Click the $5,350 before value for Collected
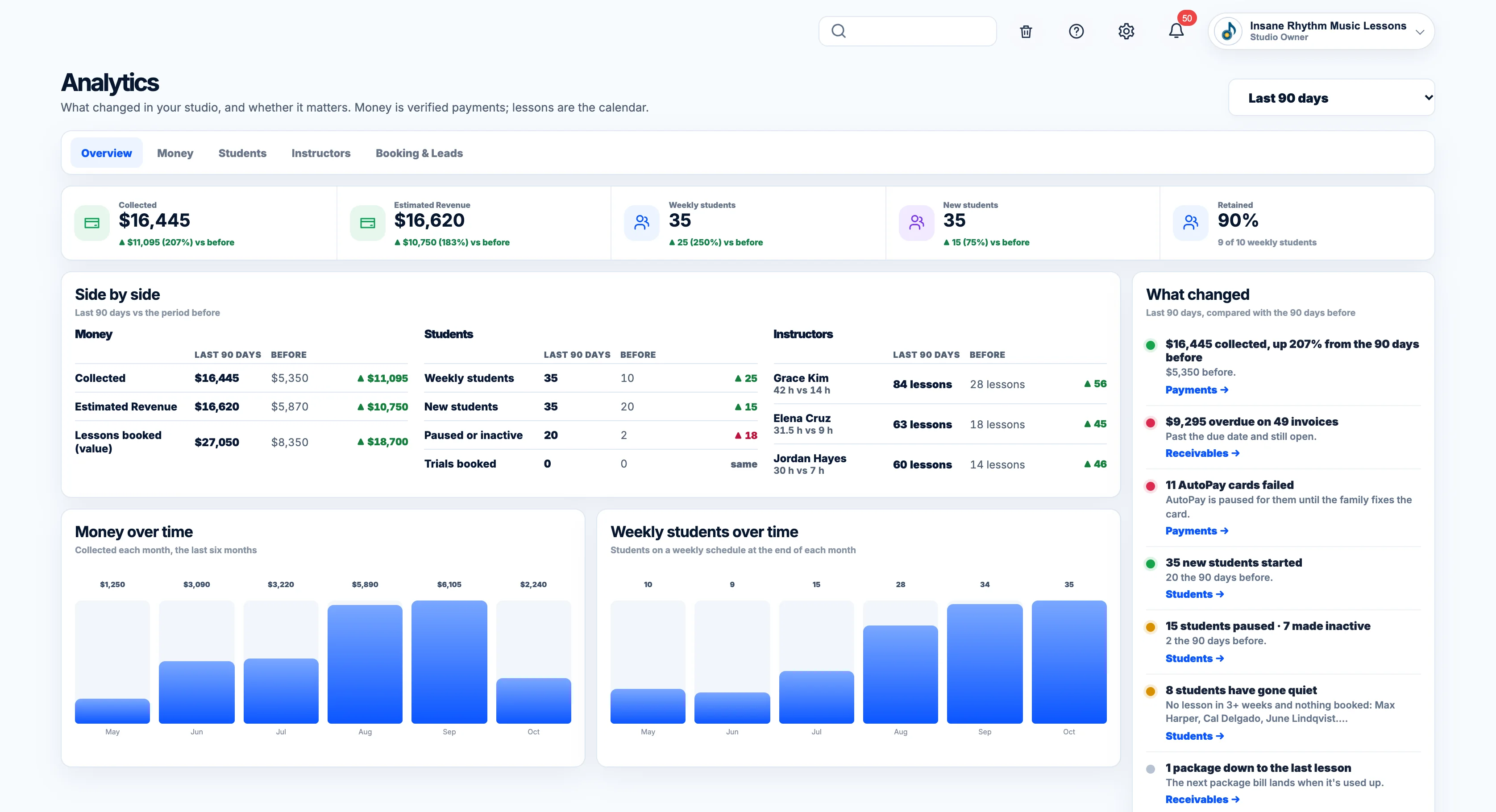1496x812 pixels. point(289,378)
